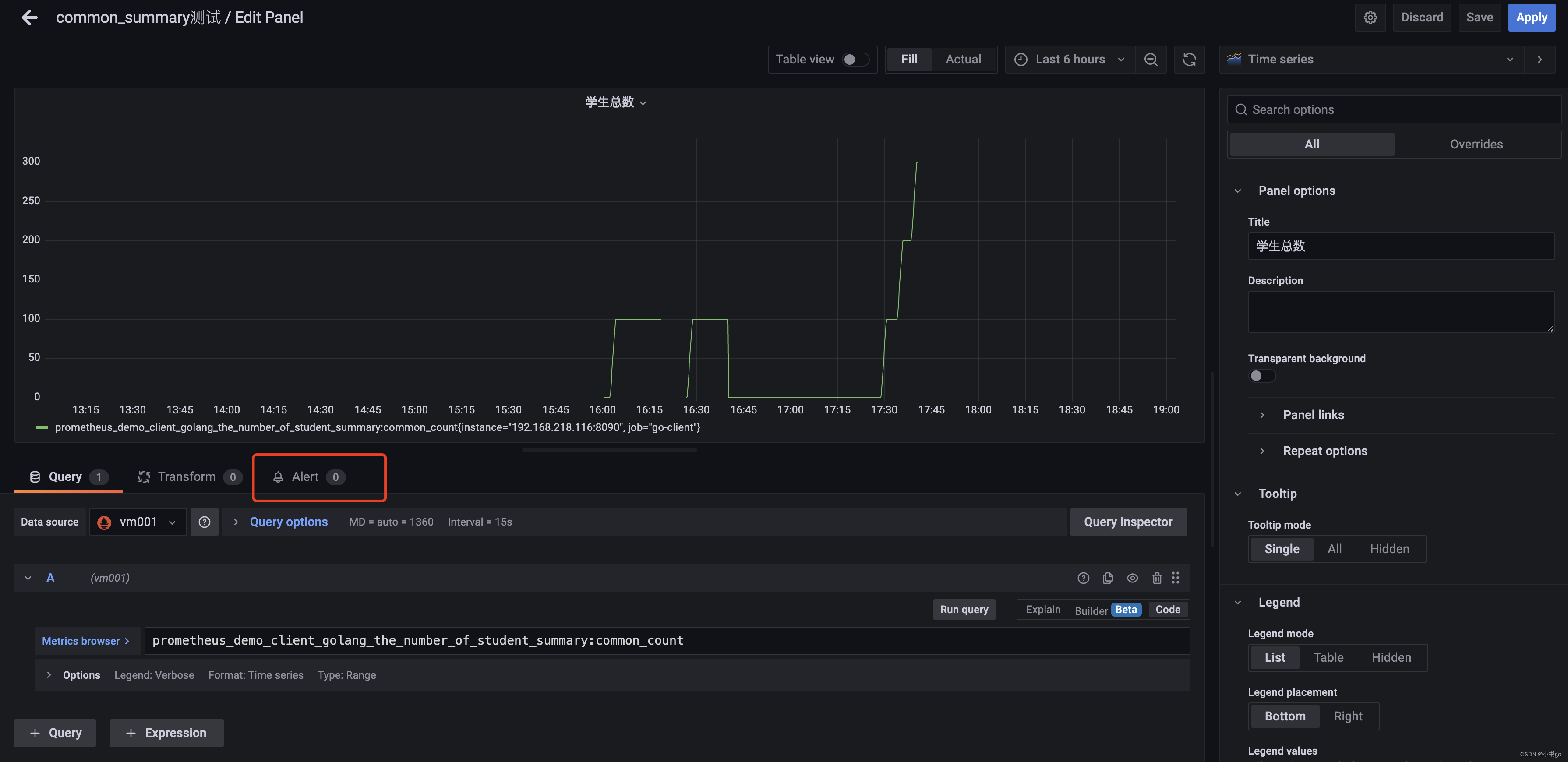
Task: Open dashboard settings gear icon
Action: [x=1370, y=18]
